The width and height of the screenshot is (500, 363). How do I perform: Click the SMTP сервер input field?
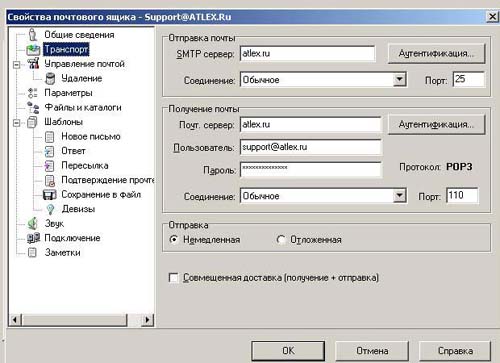307,53
